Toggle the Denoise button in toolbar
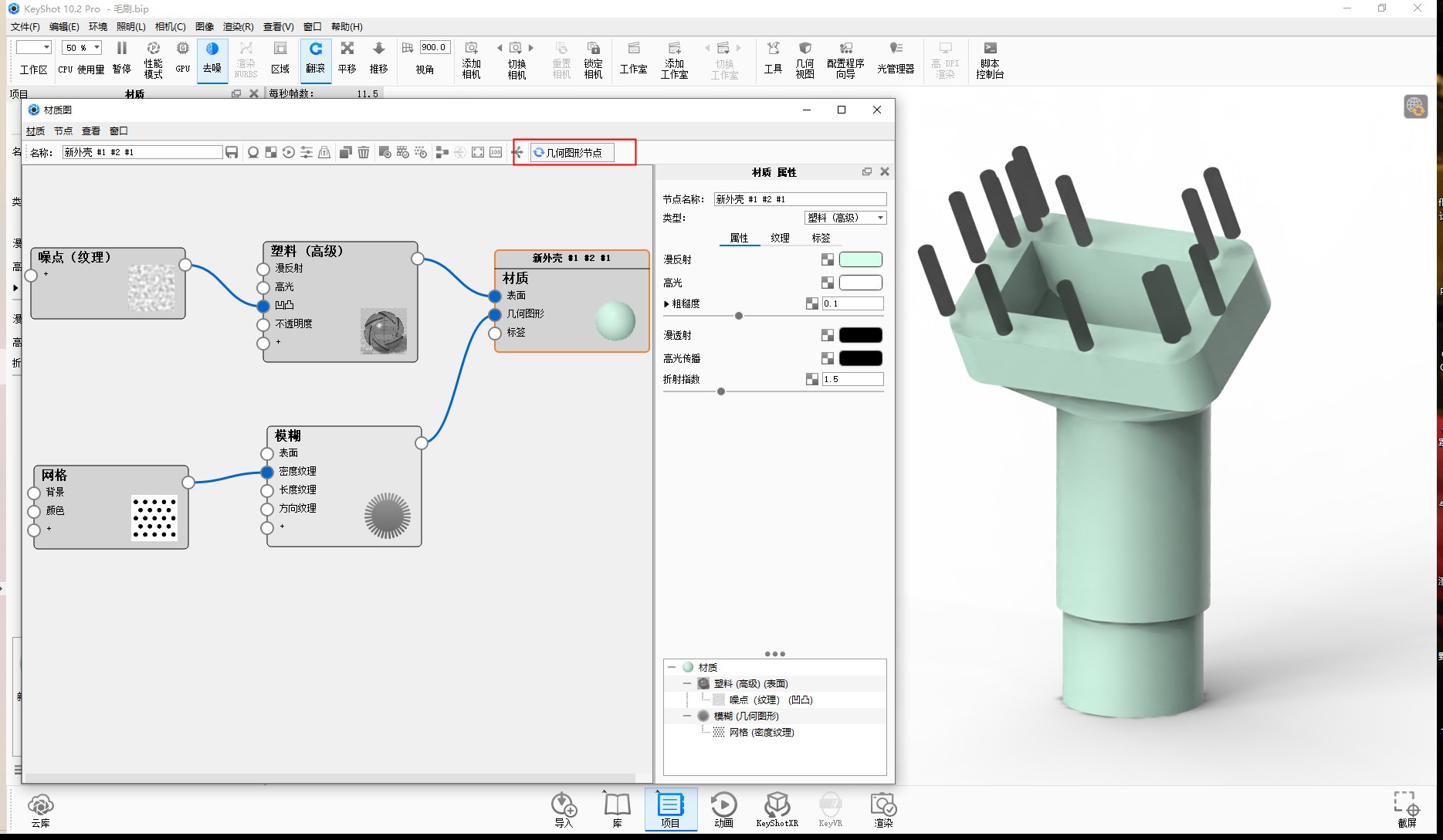 coord(212,58)
